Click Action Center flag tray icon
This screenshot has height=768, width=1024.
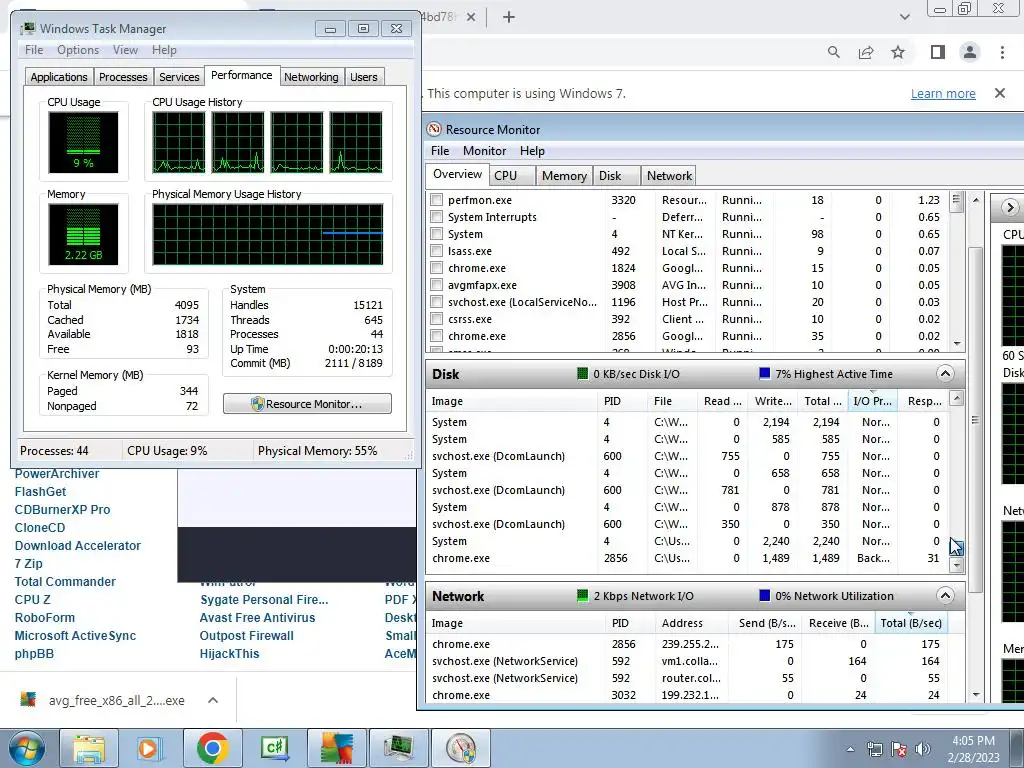899,749
